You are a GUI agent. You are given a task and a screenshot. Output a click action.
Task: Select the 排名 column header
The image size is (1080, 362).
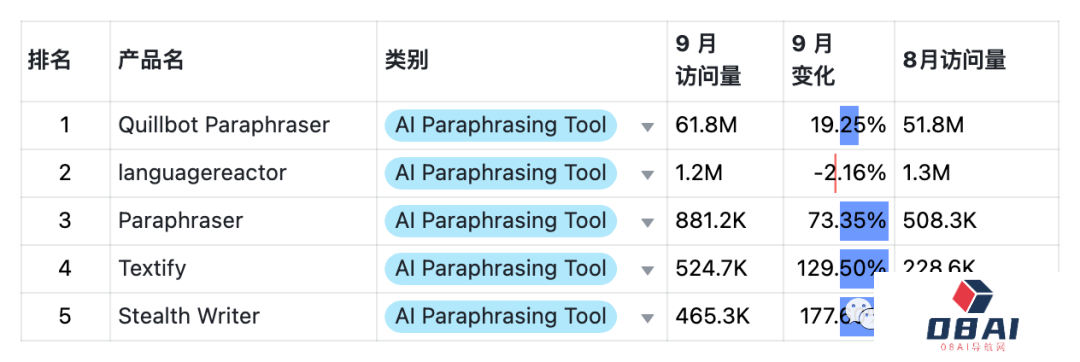(65, 61)
